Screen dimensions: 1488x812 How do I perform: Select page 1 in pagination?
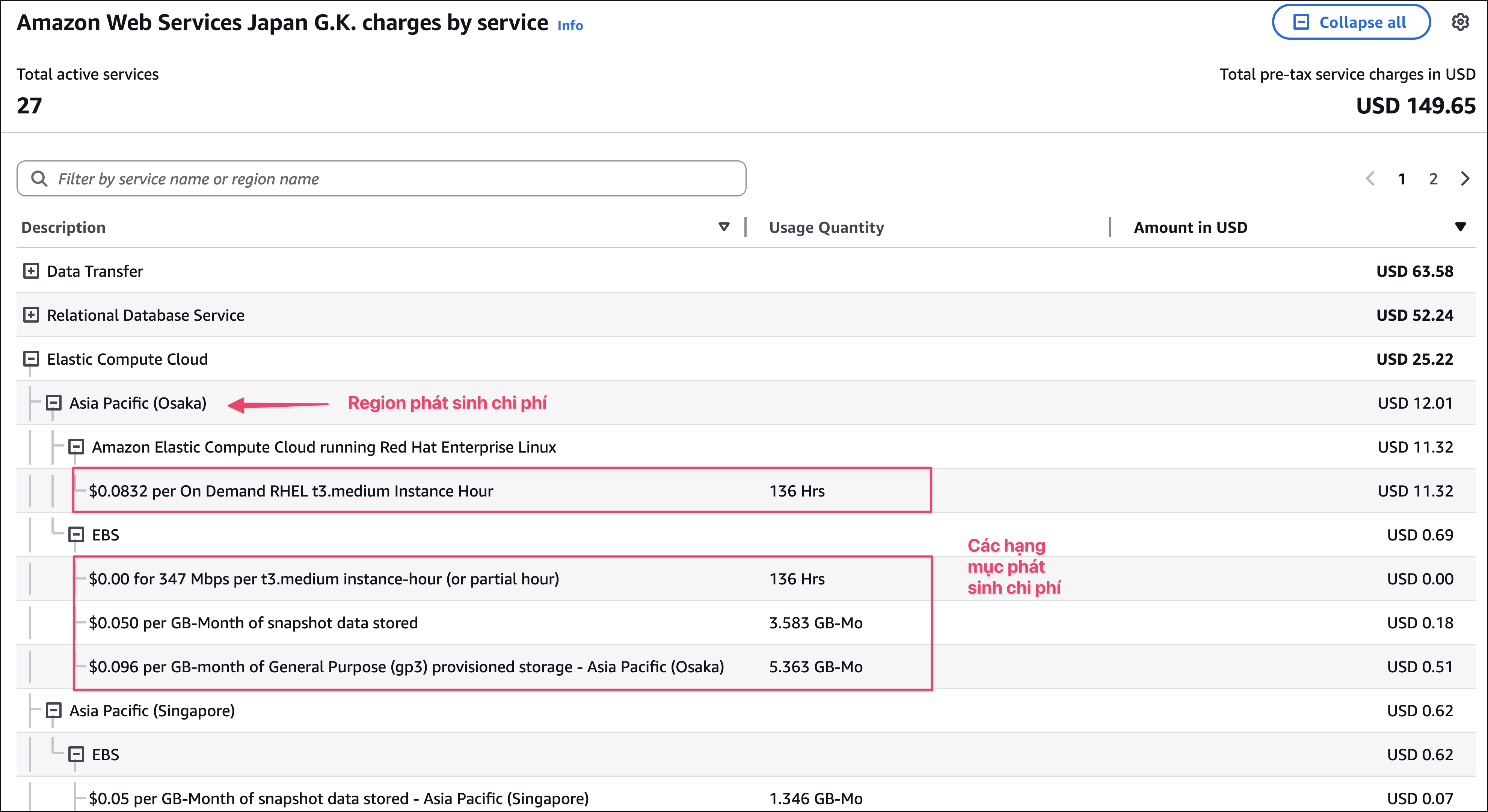pyautogui.click(x=1401, y=179)
